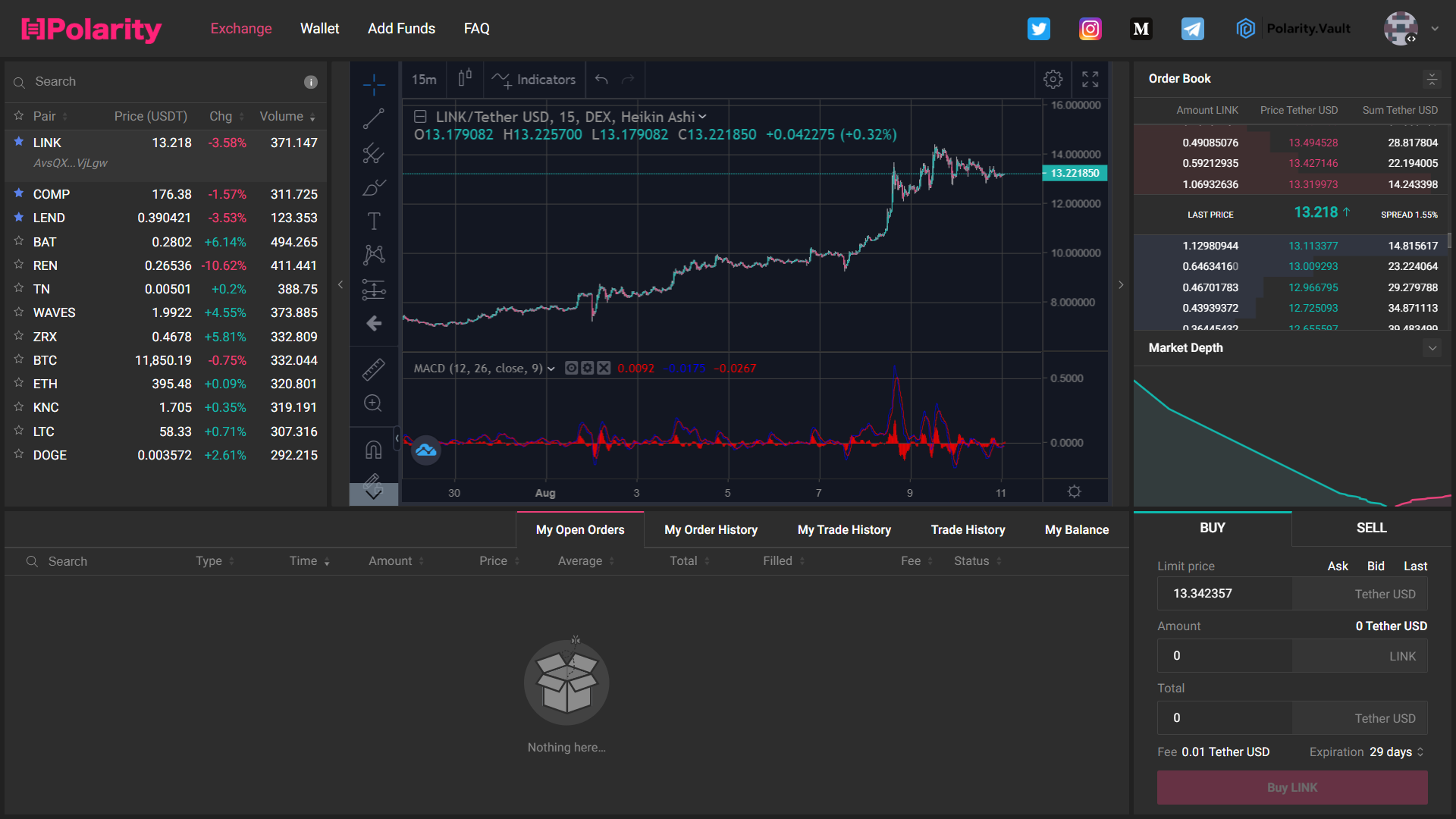Screen dimensions: 1456x819
Task: Favorite the REN pair star
Action: 19,265
